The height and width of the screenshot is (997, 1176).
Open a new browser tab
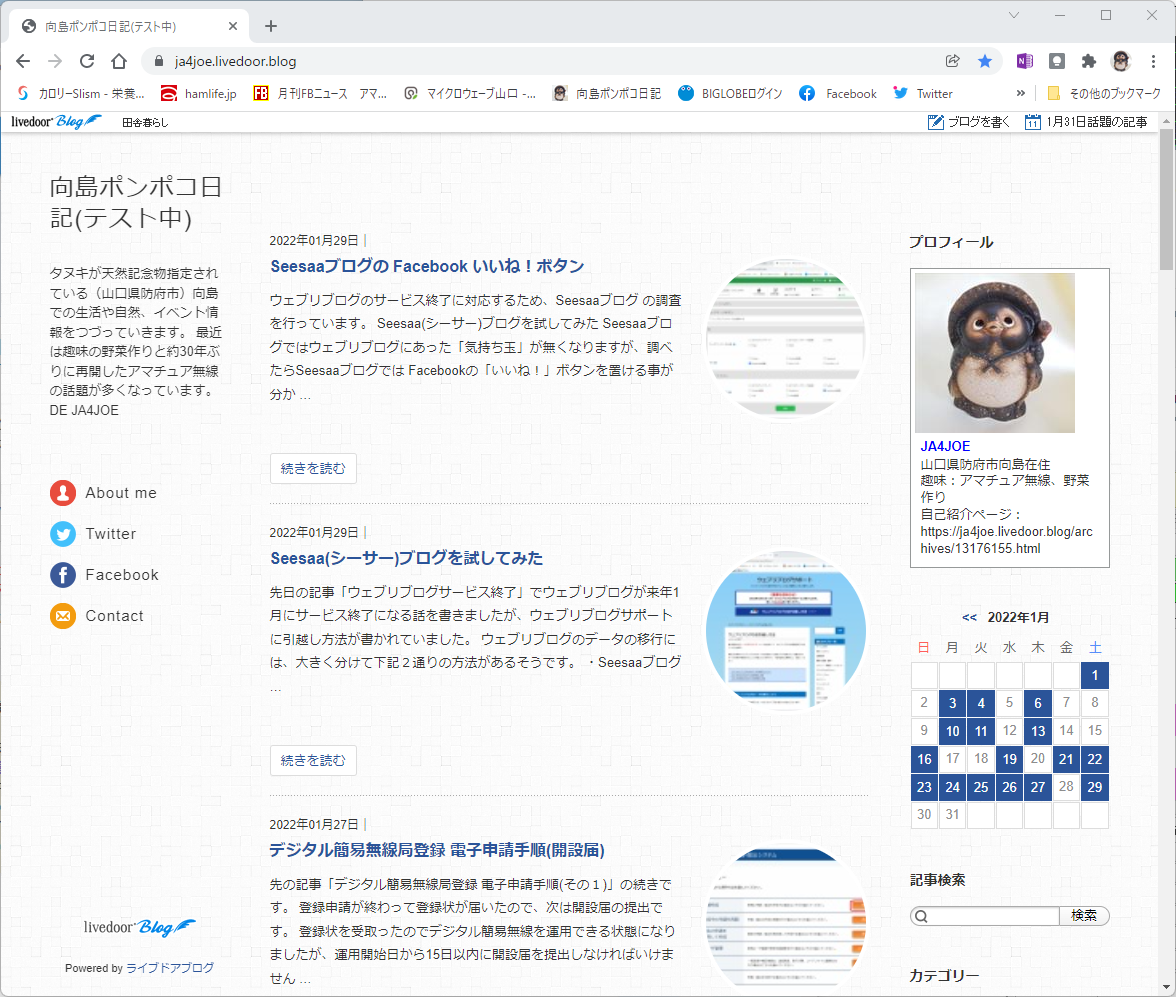271,26
